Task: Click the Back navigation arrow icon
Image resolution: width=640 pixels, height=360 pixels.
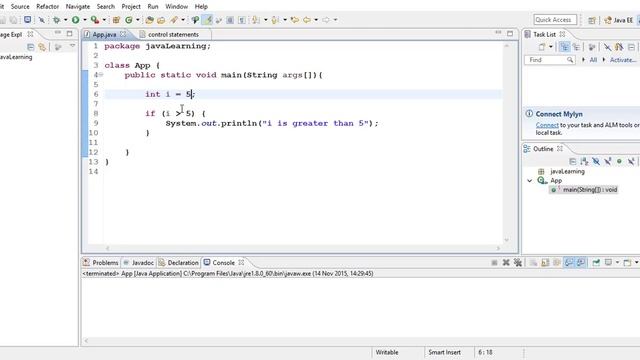Action: click(x=307, y=20)
